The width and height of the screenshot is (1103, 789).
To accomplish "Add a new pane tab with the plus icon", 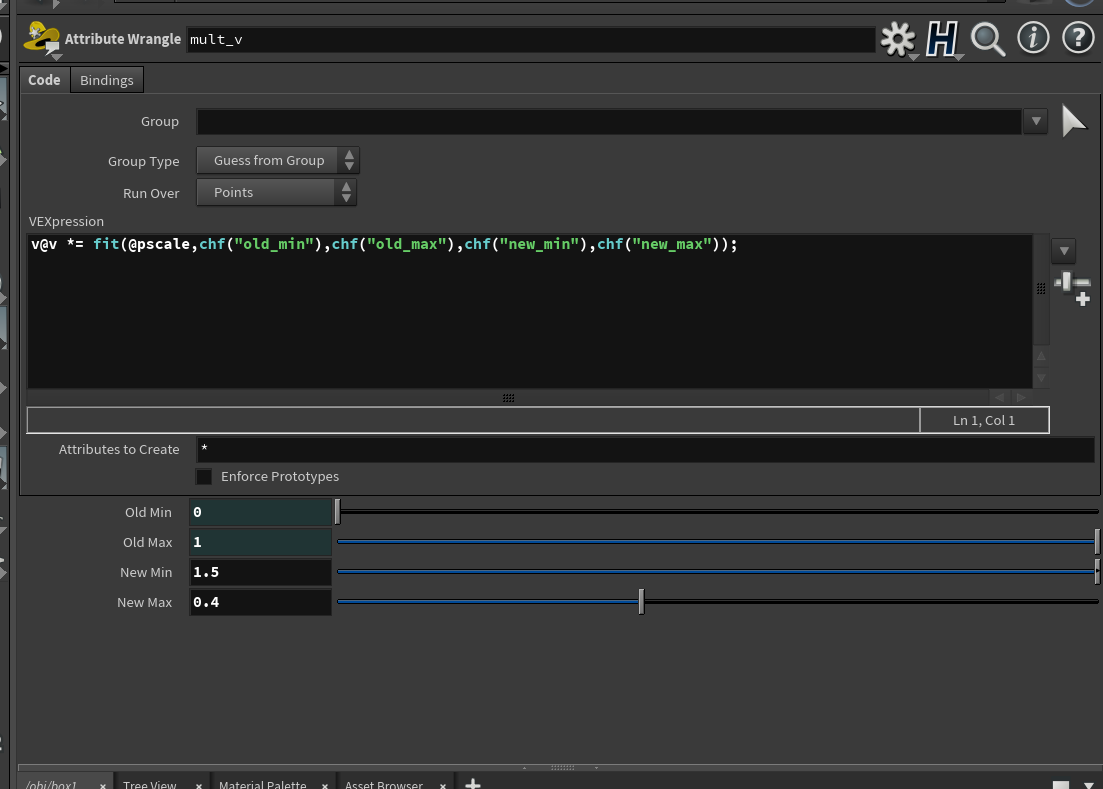I will tap(473, 783).
